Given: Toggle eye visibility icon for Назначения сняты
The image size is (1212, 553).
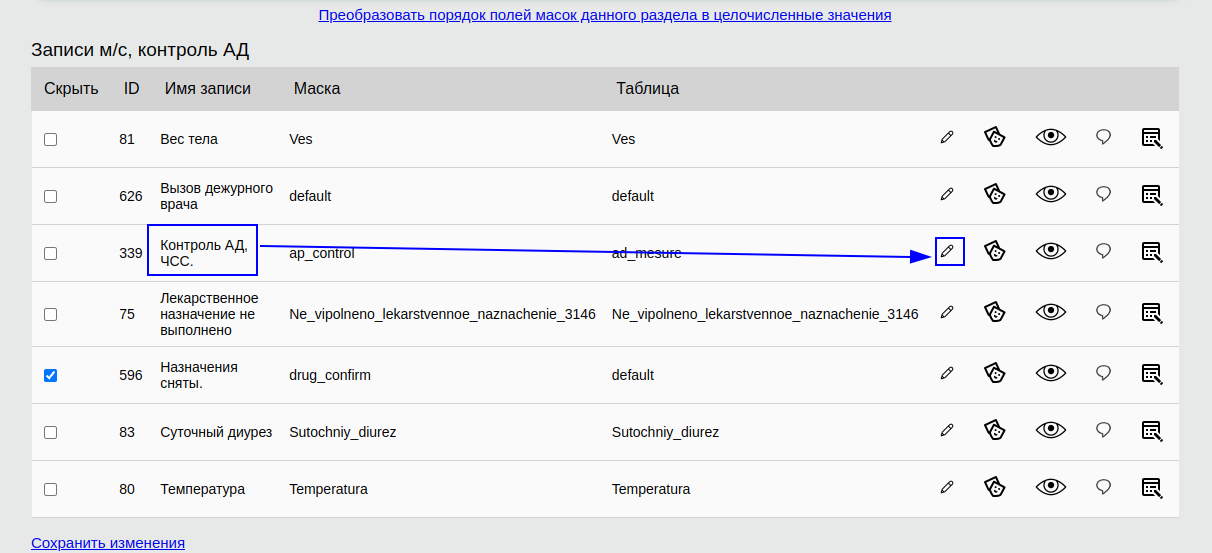Looking at the screenshot, I should point(1051,373).
